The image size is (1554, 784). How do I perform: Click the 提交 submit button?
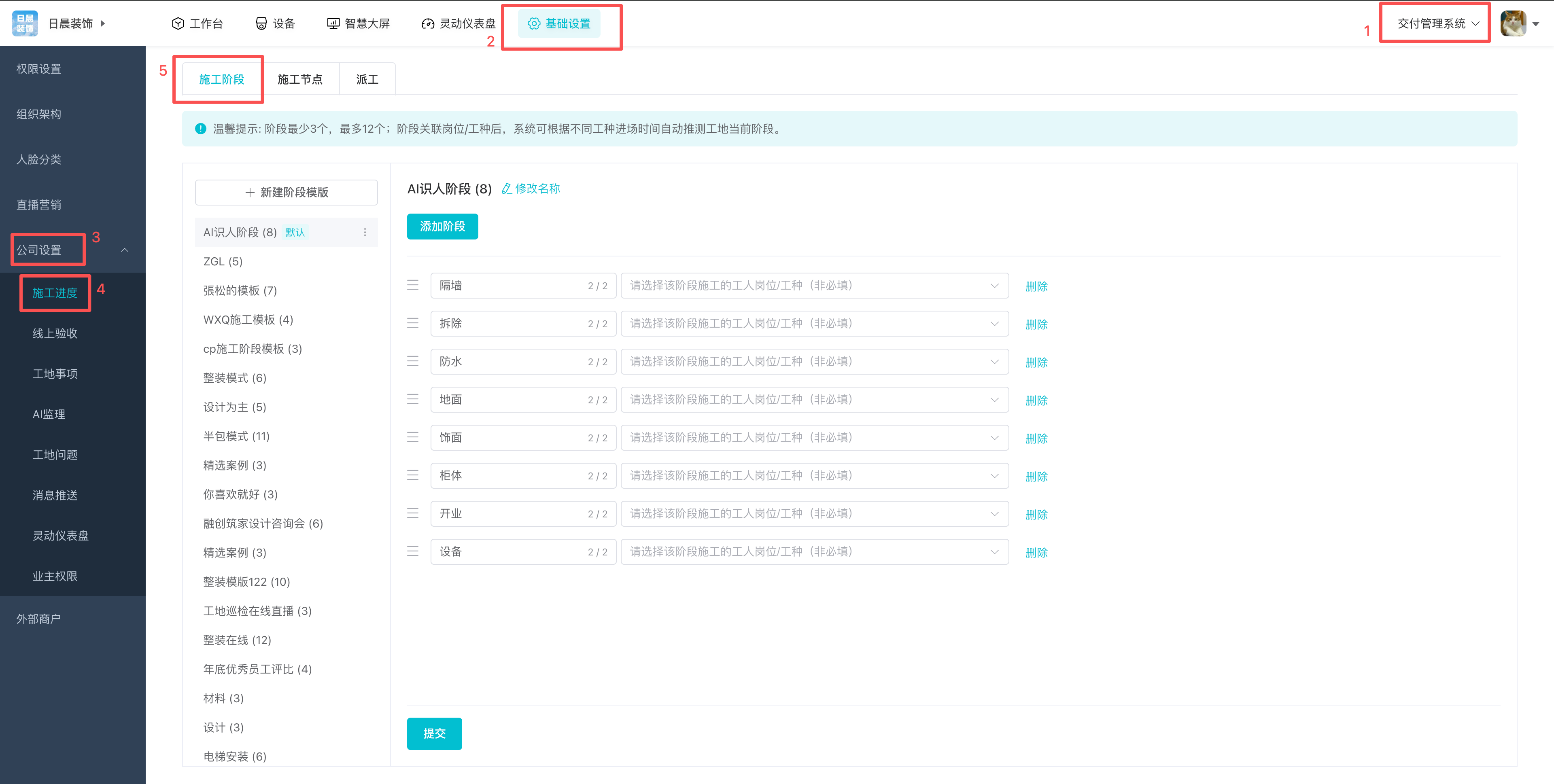pos(434,733)
